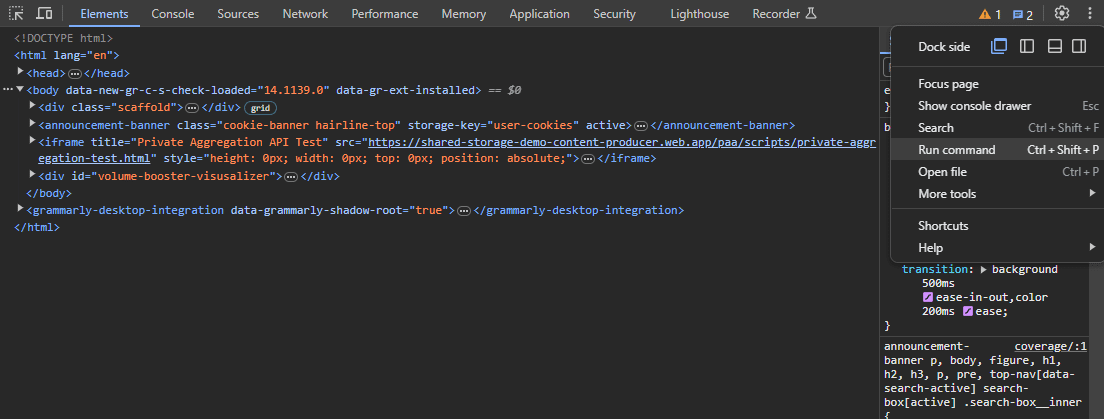1104x419 pixels.
Task: Switch to the Sources tab
Action: click(238, 14)
